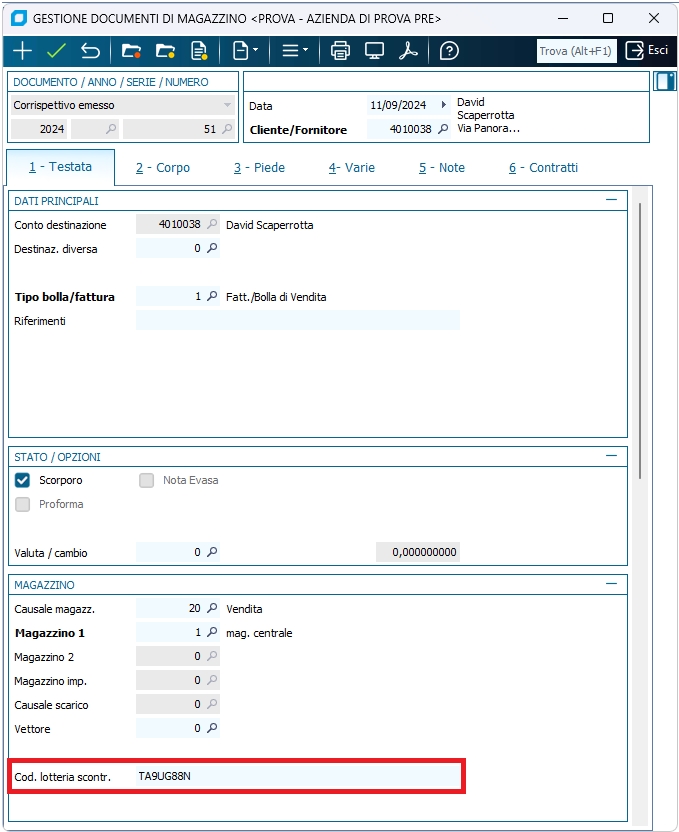This screenshot has height=832, width=679.
Task: Collapse the DATI PRINCIPALI section
Action: (611, 200)
